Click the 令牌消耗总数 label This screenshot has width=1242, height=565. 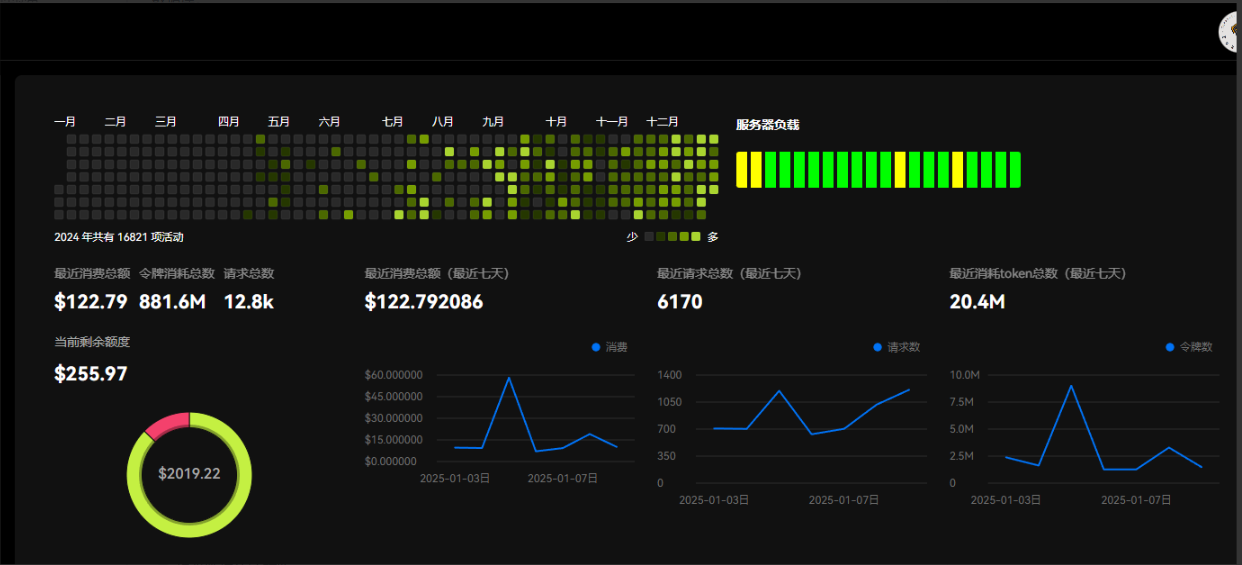(177, 273)
